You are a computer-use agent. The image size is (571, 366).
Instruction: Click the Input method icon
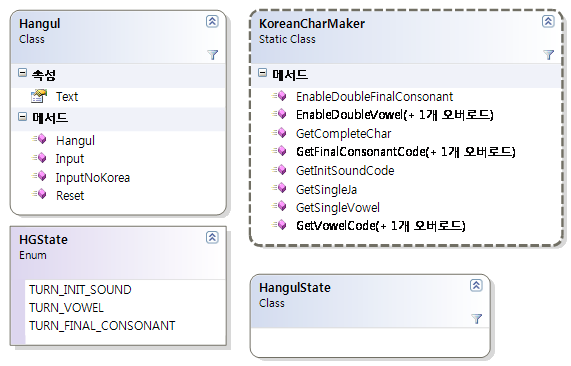39,157
